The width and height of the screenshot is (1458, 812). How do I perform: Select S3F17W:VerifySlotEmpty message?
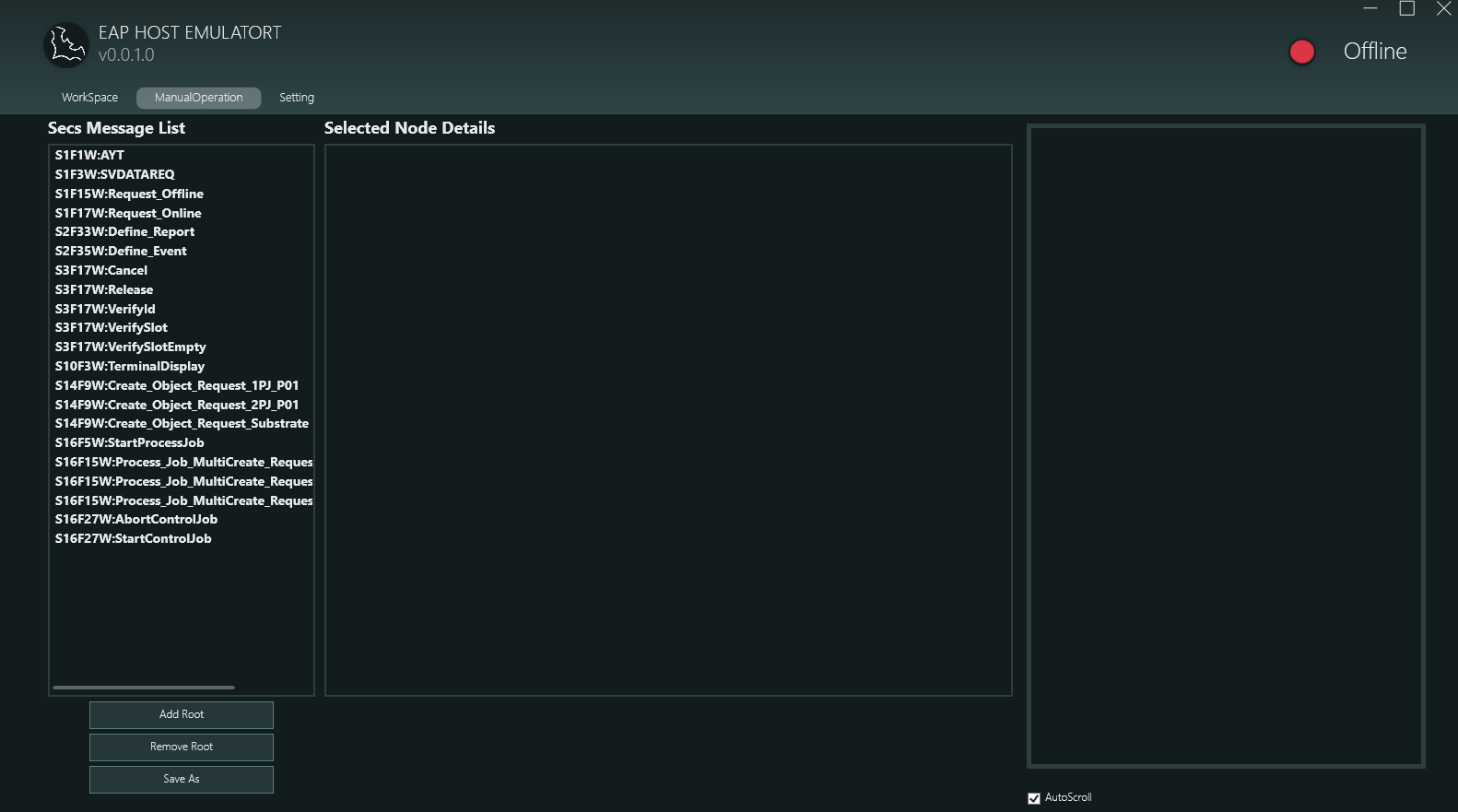(x=130, y=347)
